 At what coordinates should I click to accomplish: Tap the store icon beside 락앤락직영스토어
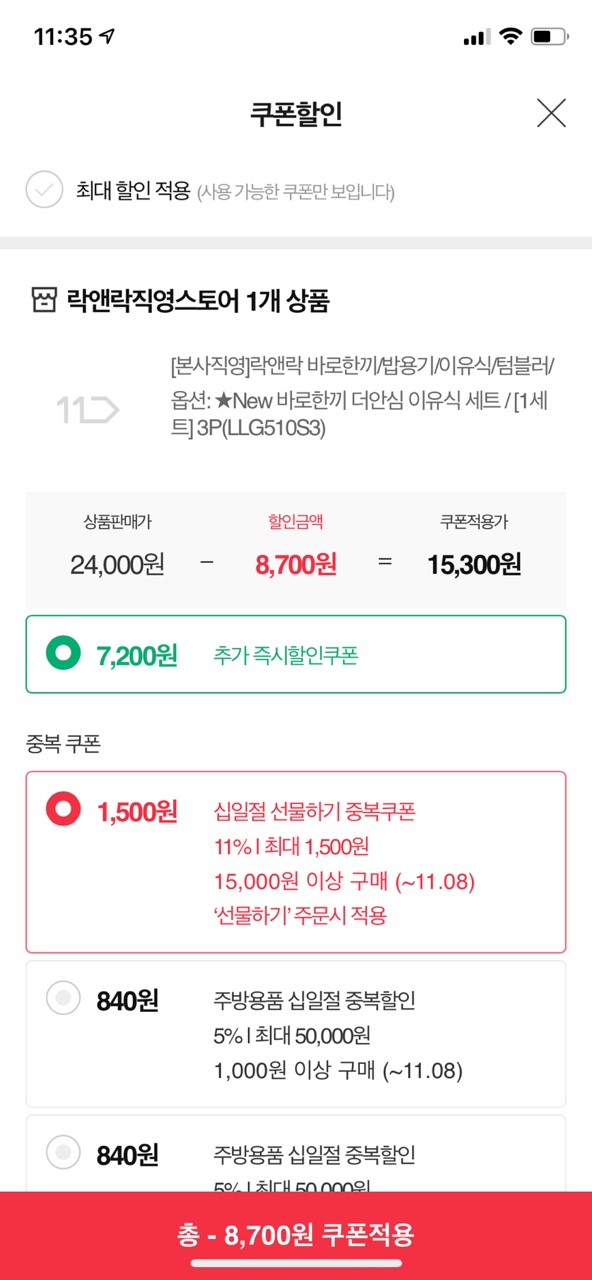point(43,300)
